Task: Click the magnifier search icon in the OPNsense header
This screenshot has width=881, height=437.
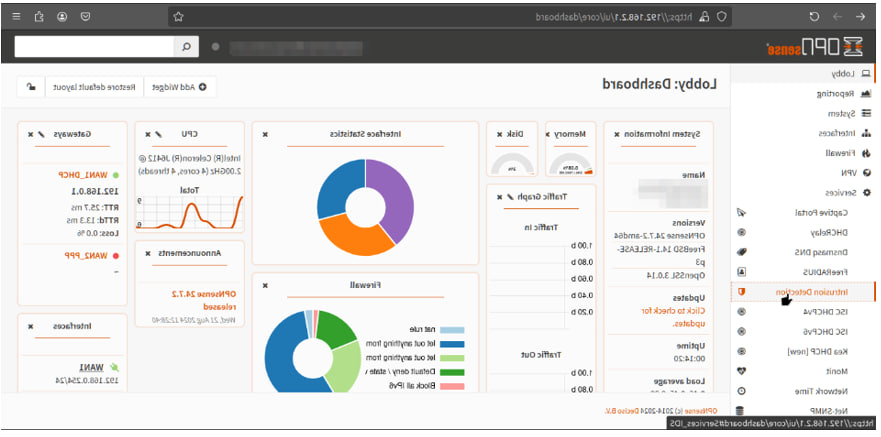Action: [x=187, y=47]
